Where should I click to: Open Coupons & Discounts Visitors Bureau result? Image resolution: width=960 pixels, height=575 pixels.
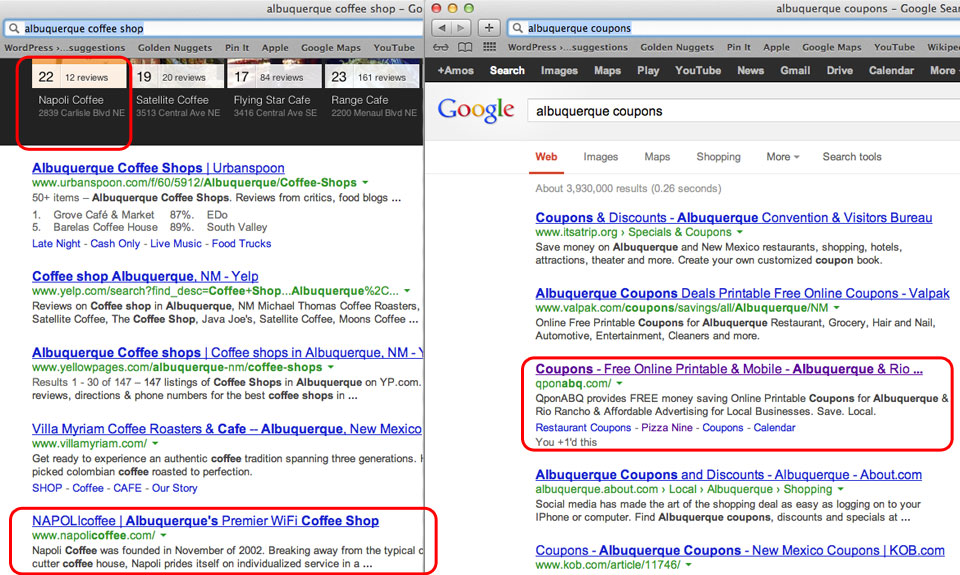(733, 217)
